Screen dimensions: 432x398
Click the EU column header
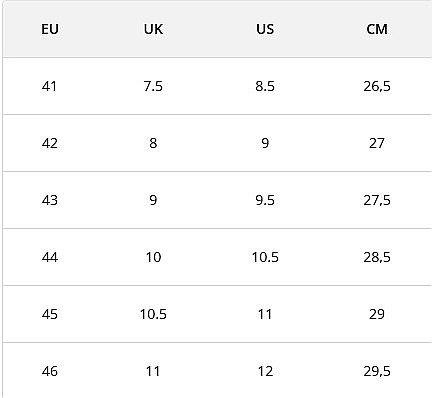pyautogui.click(x=50, y=29)
